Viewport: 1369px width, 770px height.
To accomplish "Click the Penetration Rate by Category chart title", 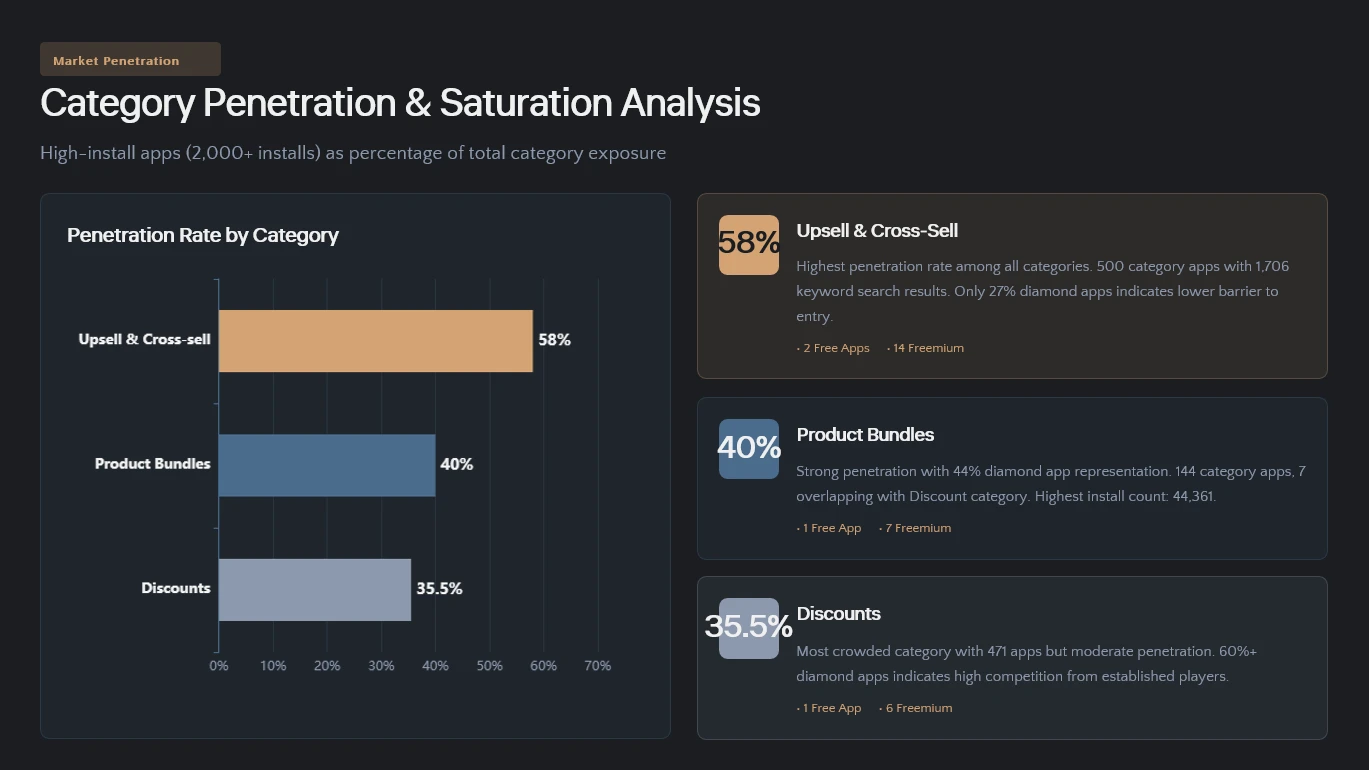I will pyautogui.click(x=203, y=235).
